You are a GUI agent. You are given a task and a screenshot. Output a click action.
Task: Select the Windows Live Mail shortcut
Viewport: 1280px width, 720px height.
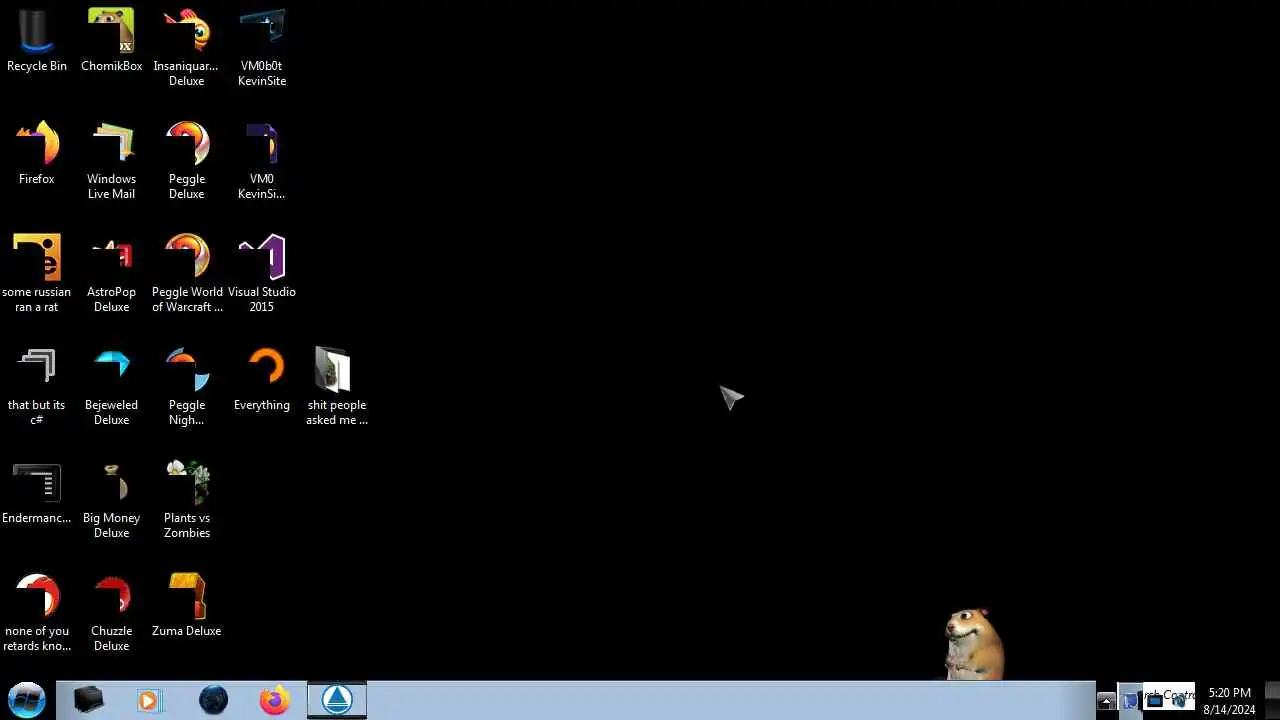[x=111, y=161]
